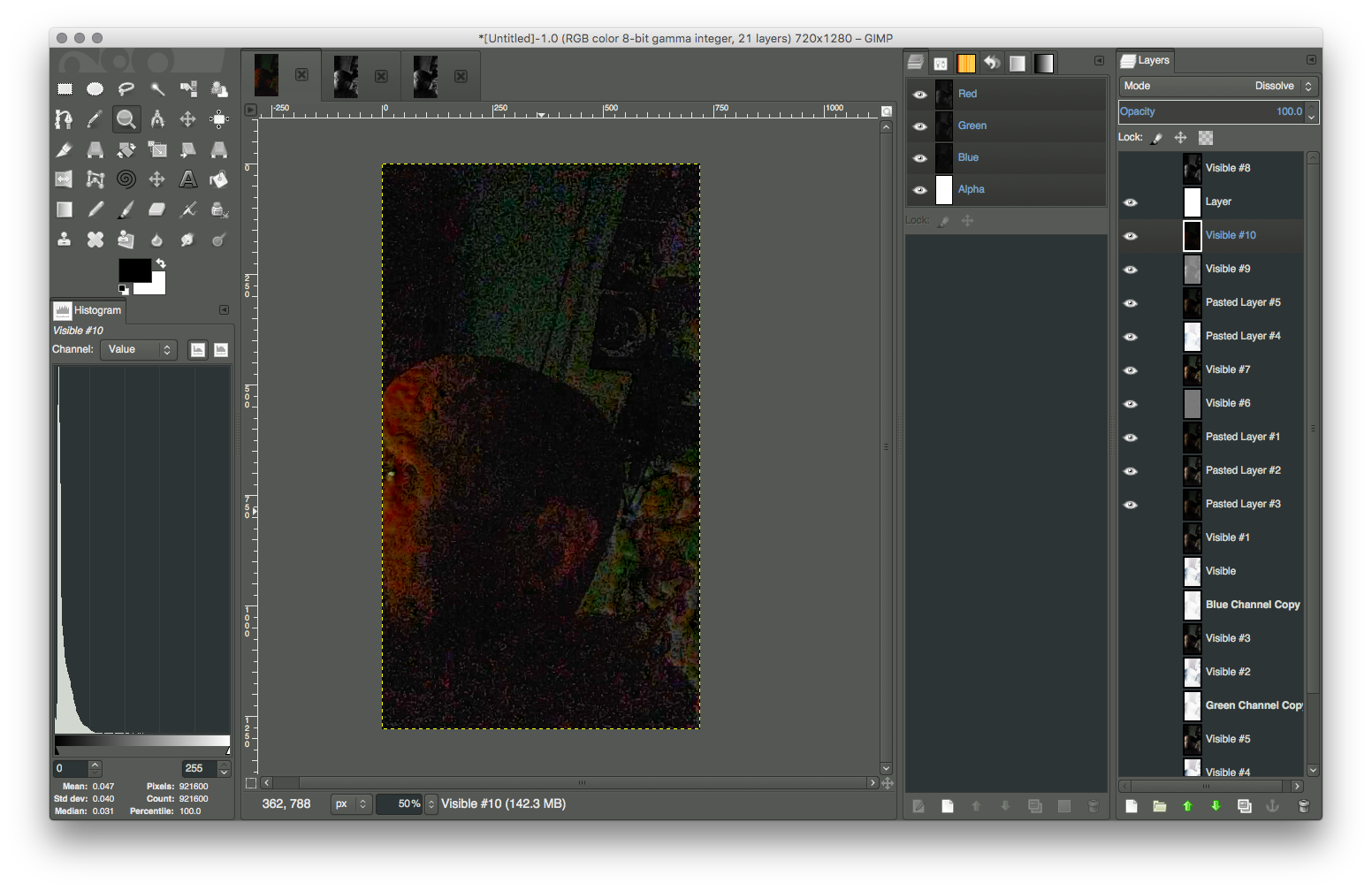
Task: Select the Cage Transform tool
Action: click(x=95, y=179)
